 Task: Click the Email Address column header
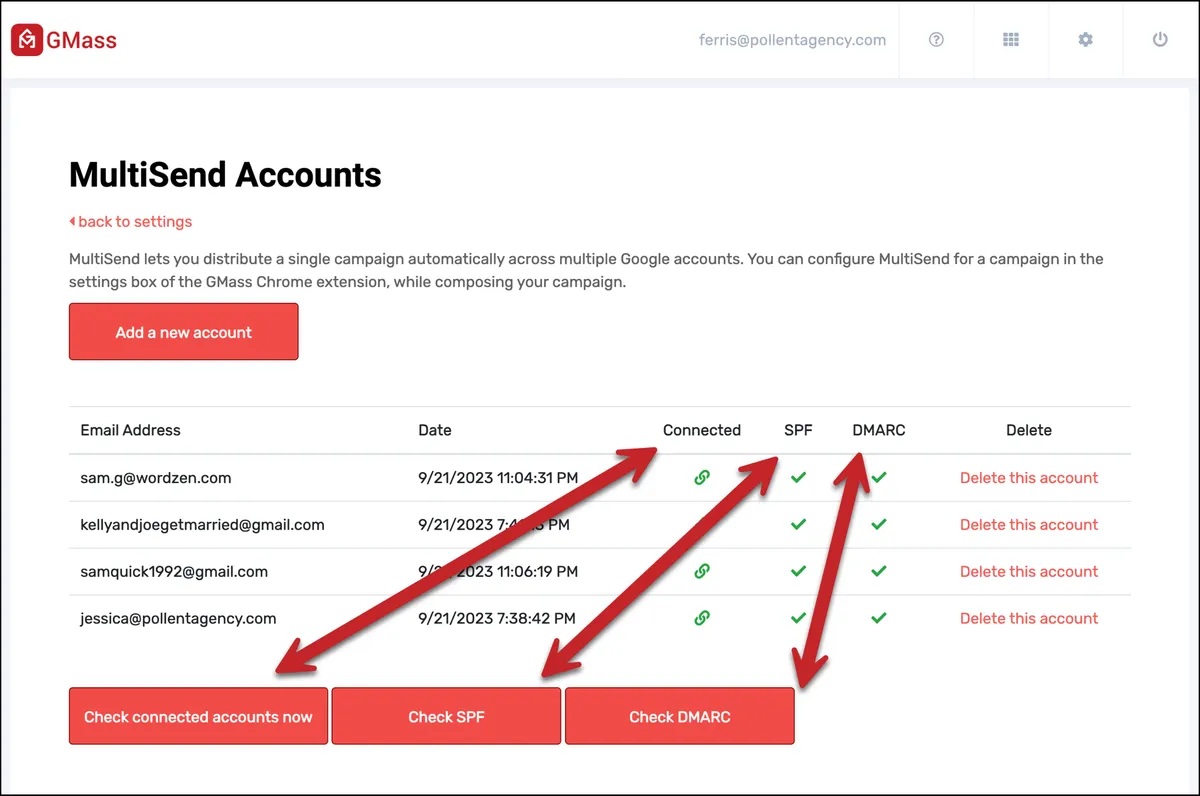pos(131,430)
